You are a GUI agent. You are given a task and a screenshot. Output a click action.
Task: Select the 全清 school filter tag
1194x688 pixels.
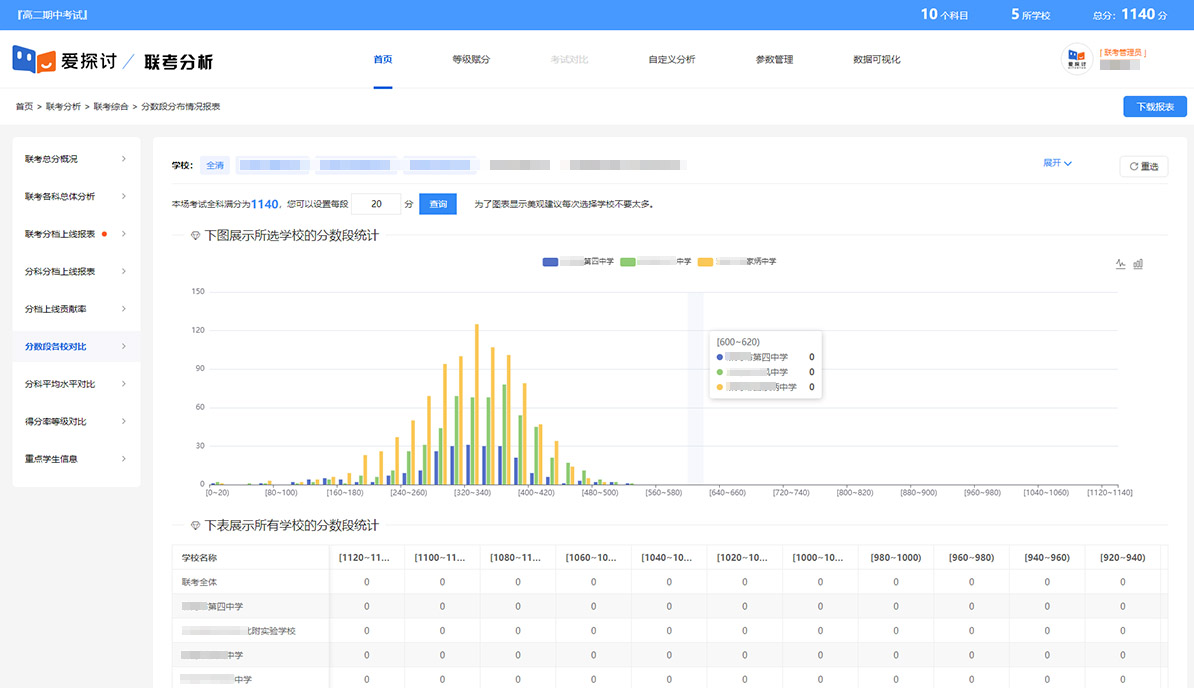point(215,165)
